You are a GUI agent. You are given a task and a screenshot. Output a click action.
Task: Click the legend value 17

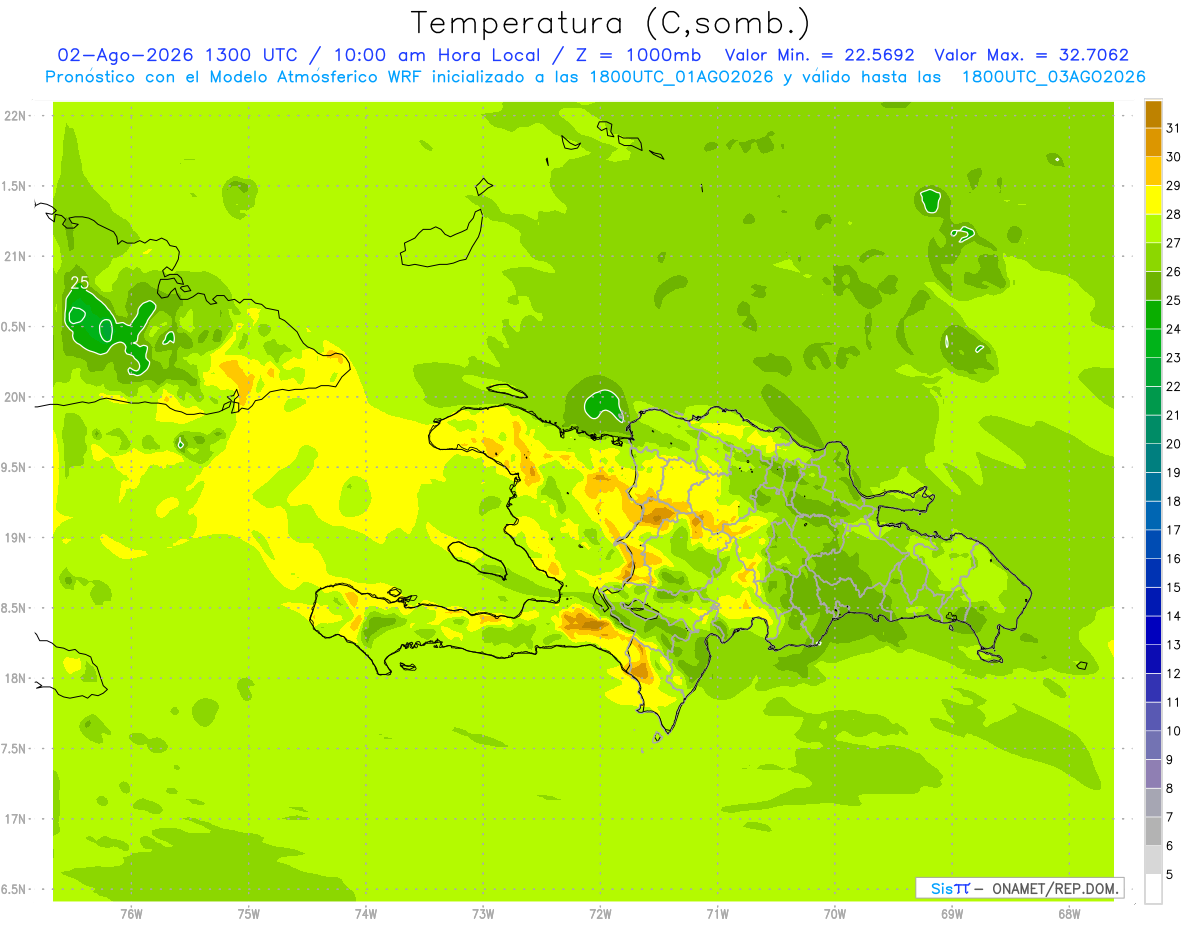pos(1174,530)
